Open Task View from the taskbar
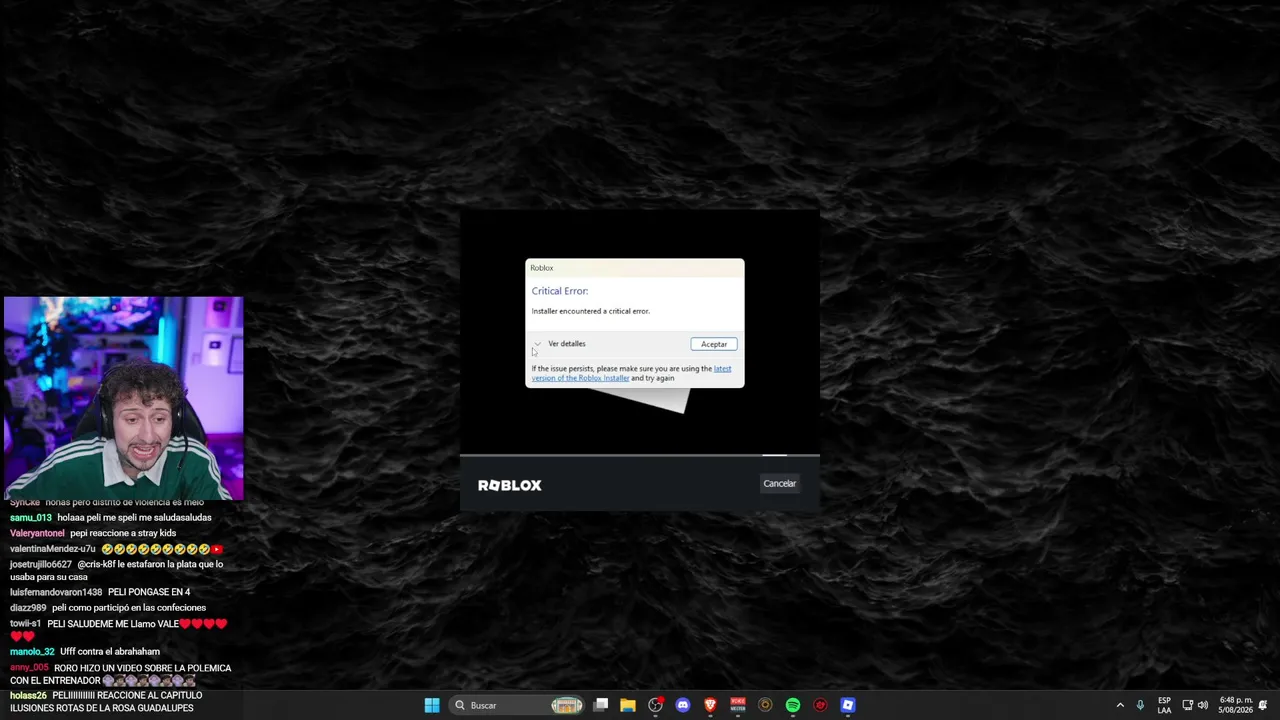This screenshot has width=1280, height=720. click(x=601, y=705)
